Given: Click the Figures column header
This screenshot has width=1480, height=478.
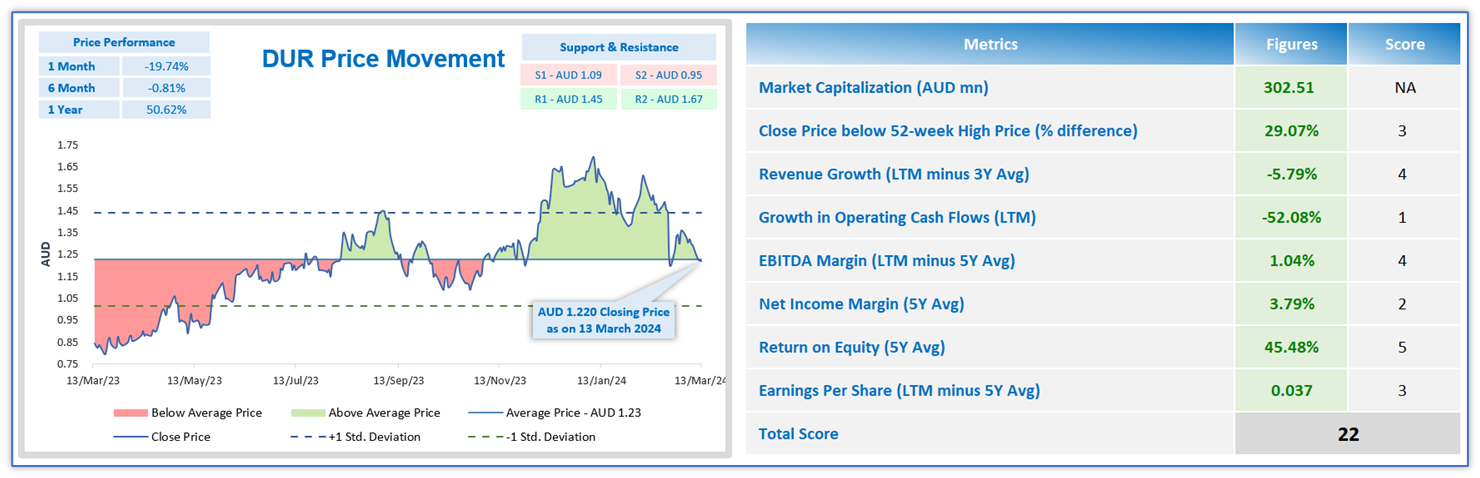Looking at the screenshot, I should [x=1291, y=44].
